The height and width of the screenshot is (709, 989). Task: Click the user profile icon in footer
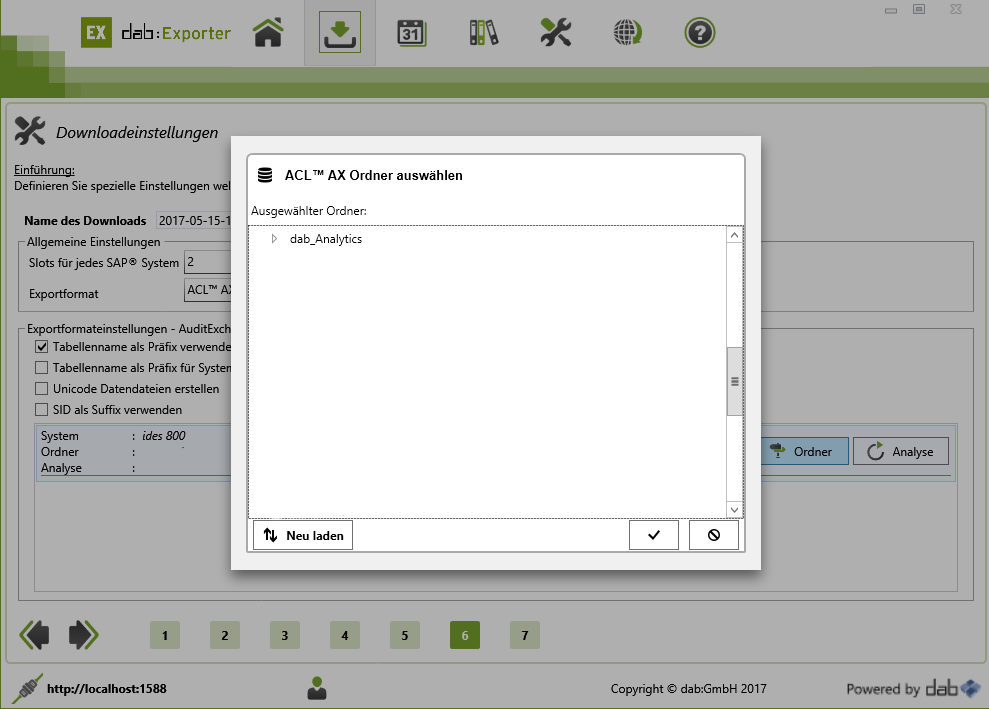pyautogui.click(x=317, y=688)
